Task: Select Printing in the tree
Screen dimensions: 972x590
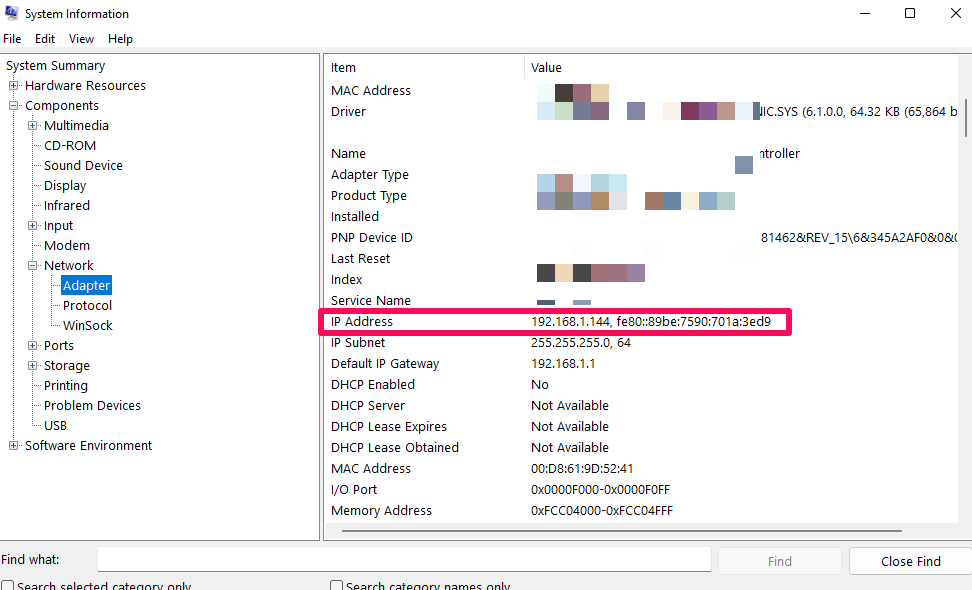Action: pos(66,385)
